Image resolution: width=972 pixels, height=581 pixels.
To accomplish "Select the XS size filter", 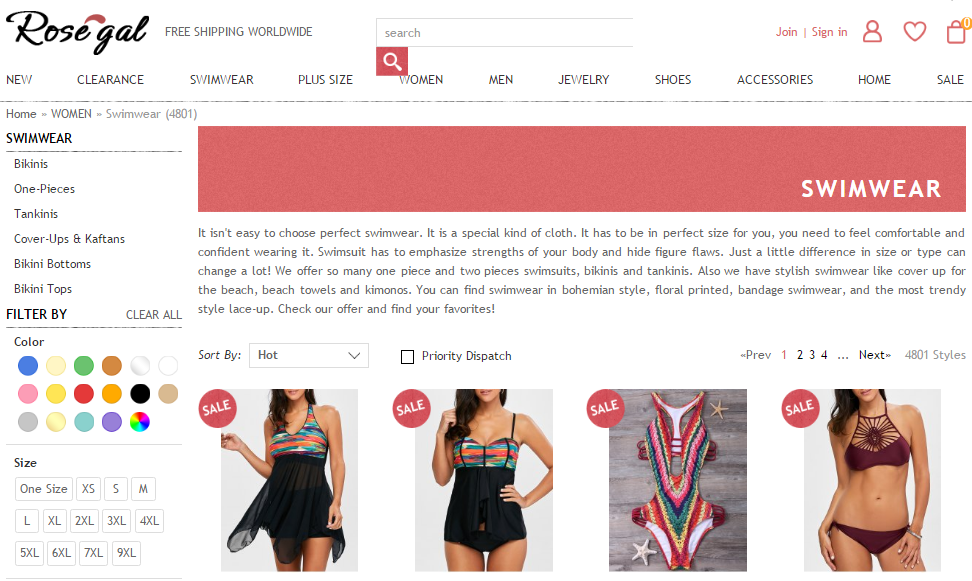I will tap(89, 489).
